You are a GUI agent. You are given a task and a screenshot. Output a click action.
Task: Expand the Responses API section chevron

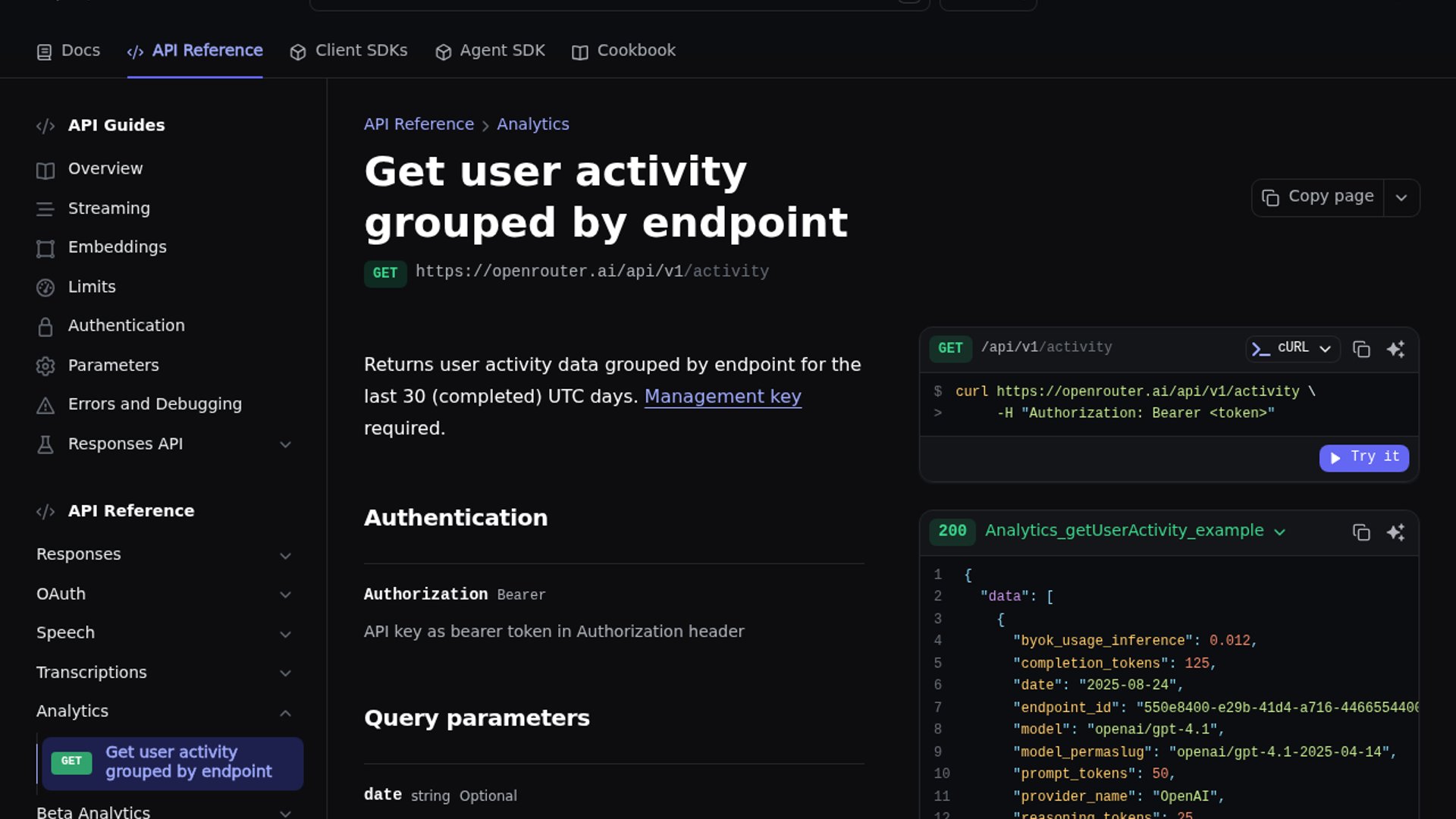point(286,444)
